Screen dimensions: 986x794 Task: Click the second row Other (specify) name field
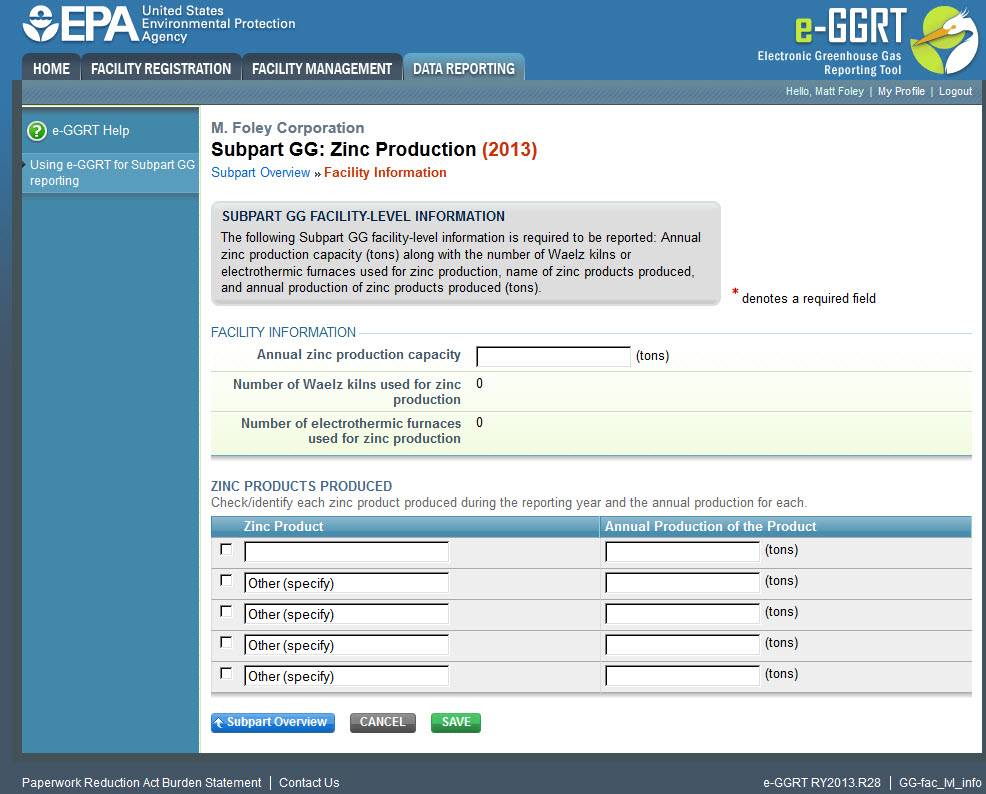click(346, 583)
